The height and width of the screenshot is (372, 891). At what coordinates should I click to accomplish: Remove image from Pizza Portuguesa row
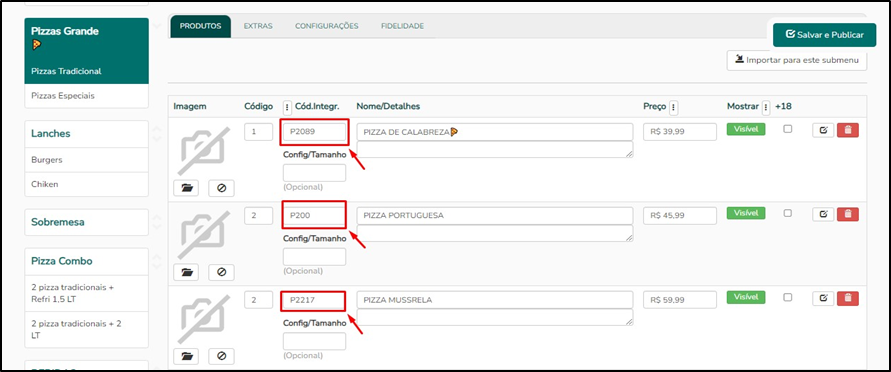point(221,272)
